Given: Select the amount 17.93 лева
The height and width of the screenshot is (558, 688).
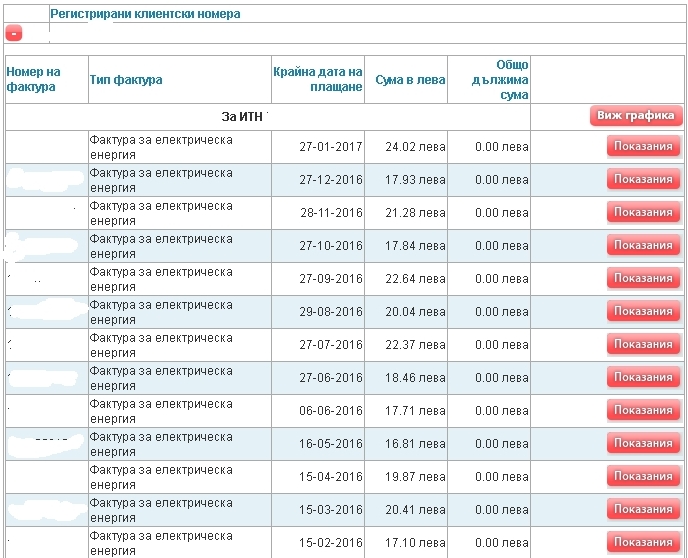Looking at the screenshot, I should tap(416, 180).
